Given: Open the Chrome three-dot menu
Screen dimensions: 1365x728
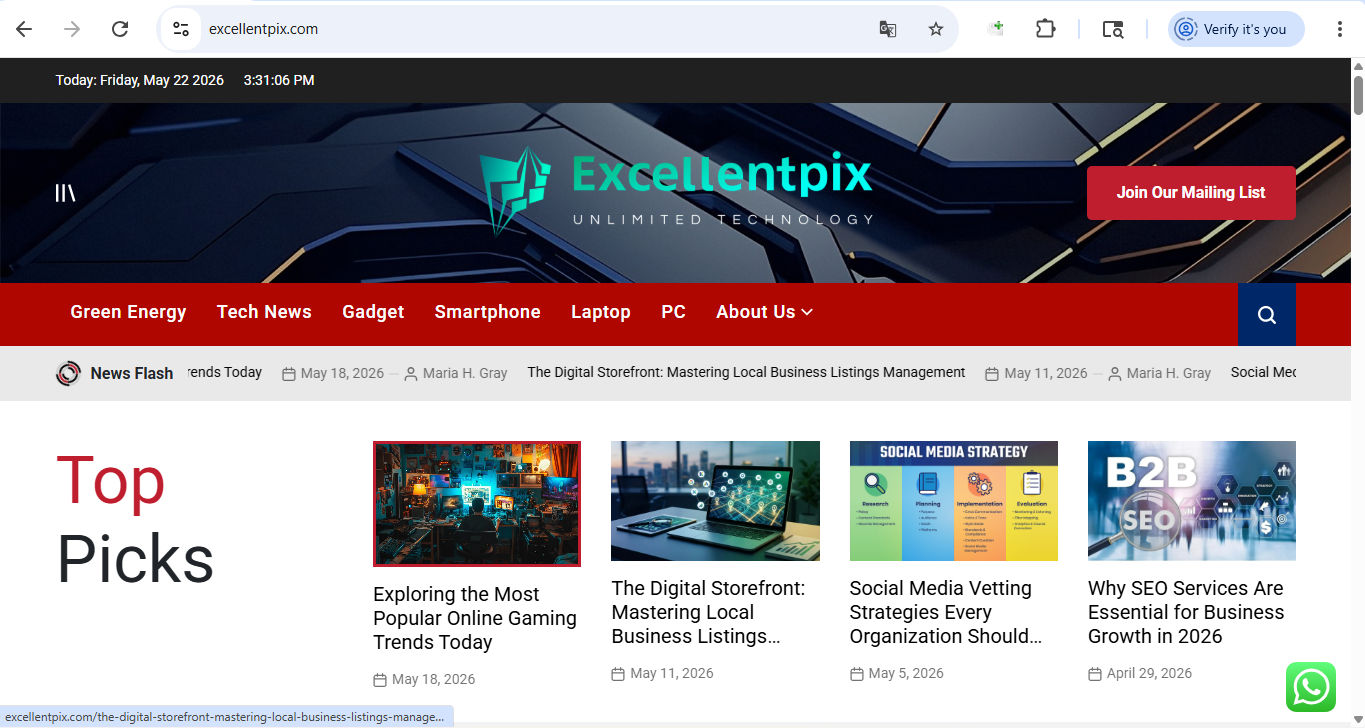Looking at the screenshot, I should 1339,29.
